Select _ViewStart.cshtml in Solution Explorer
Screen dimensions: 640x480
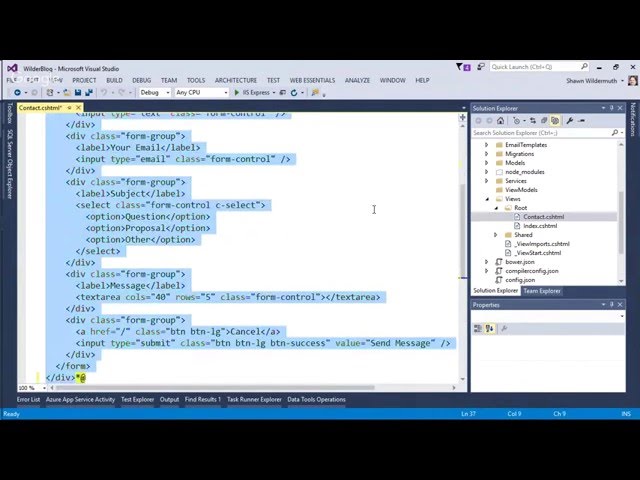point(538,253)
